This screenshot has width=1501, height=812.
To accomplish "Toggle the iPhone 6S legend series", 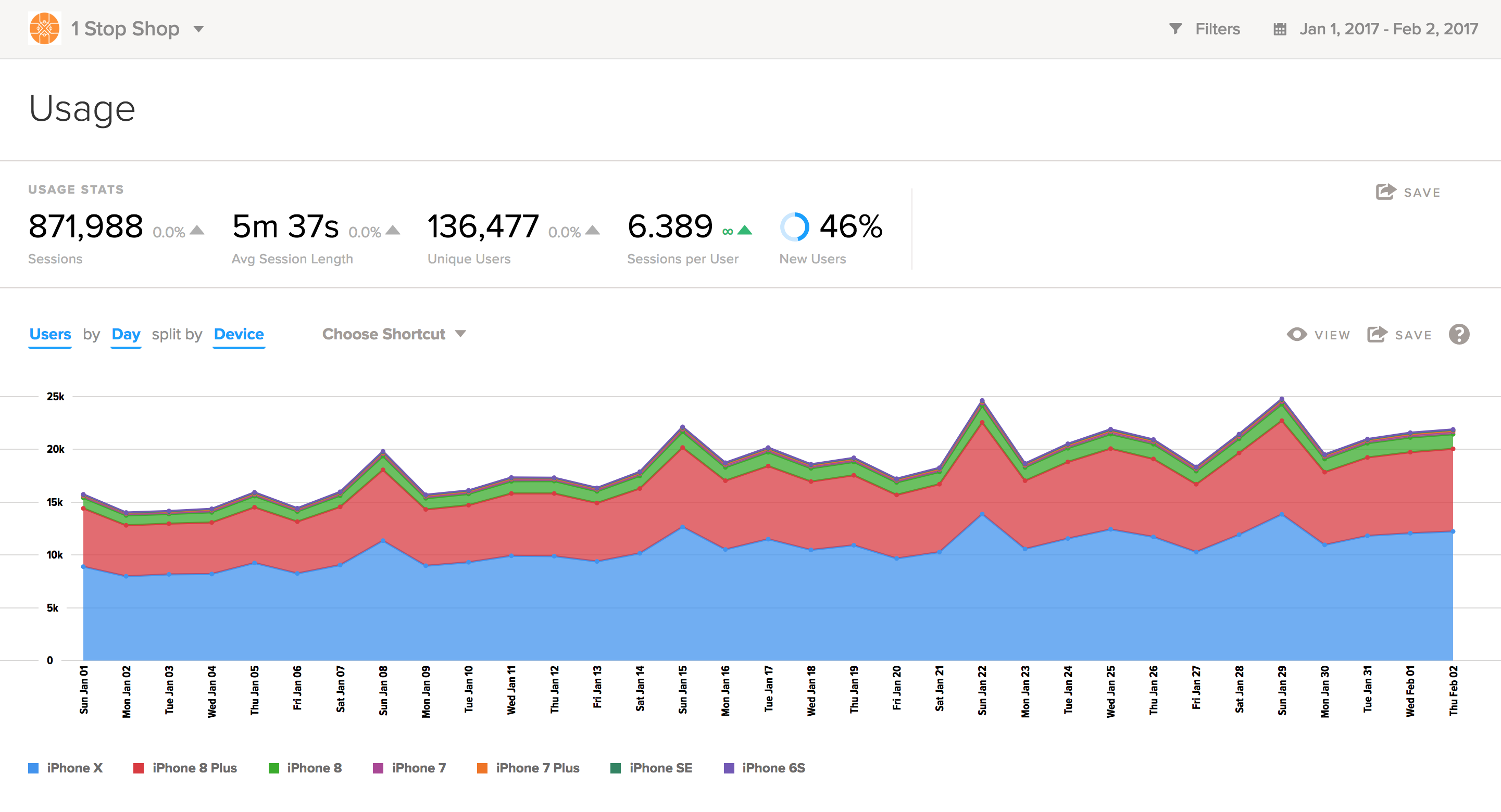I will 773,768.
